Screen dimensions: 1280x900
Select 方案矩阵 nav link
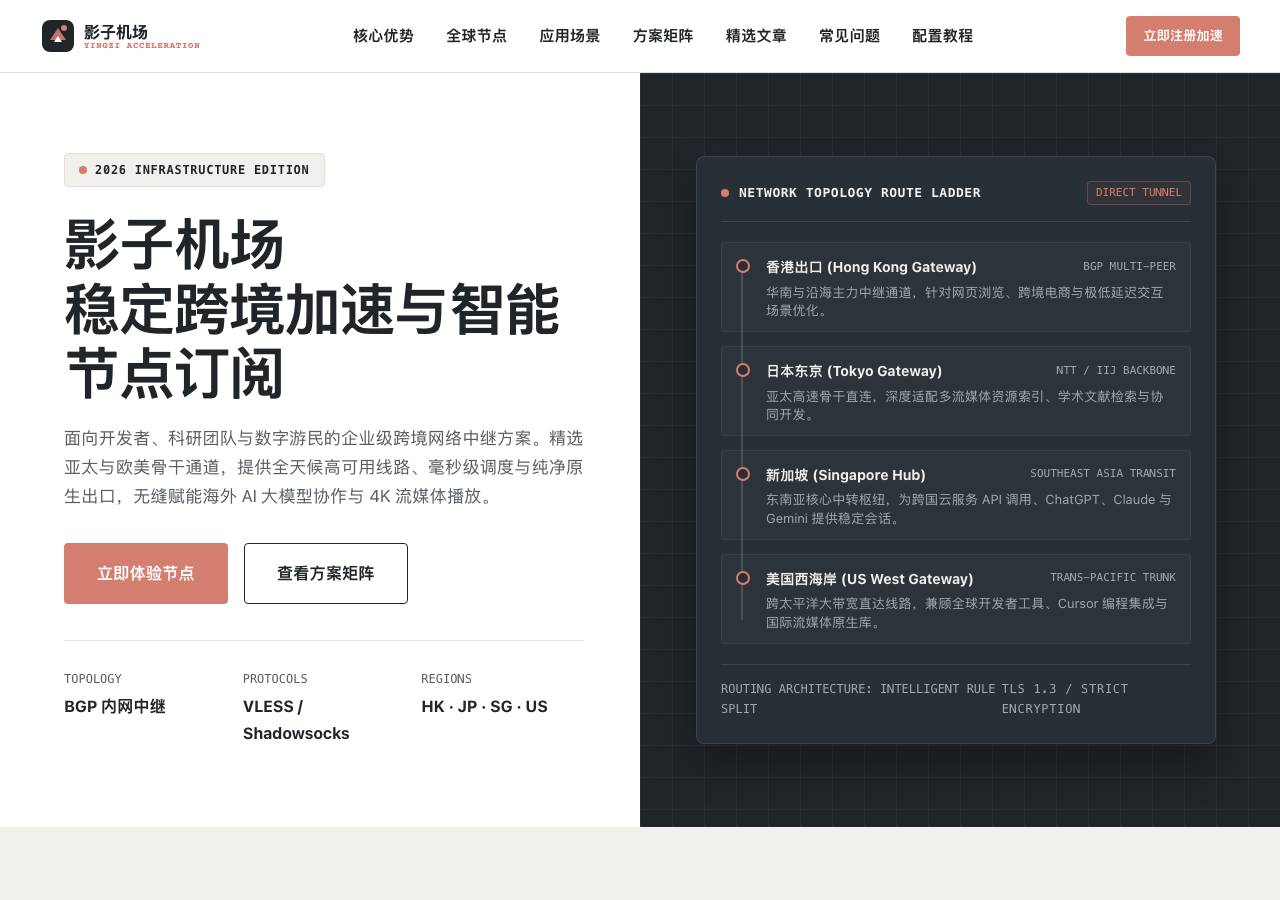click(663, 36)
